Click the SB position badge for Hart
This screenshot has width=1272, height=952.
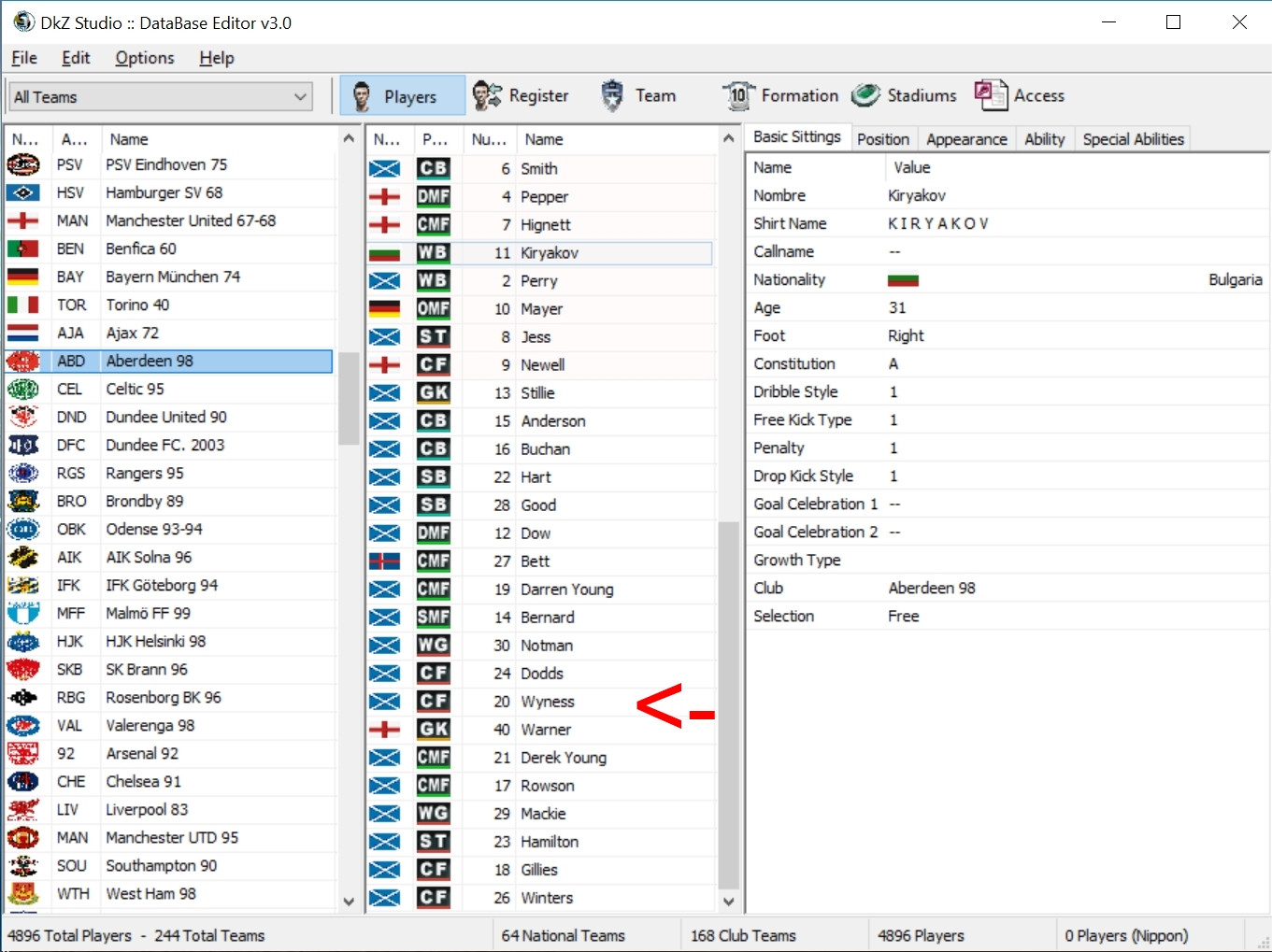[434, 477]
